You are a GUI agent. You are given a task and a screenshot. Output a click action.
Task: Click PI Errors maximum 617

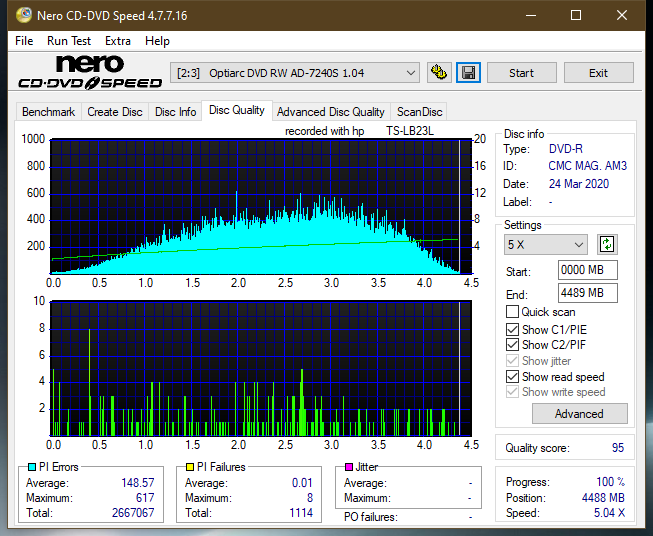(145, 498)
